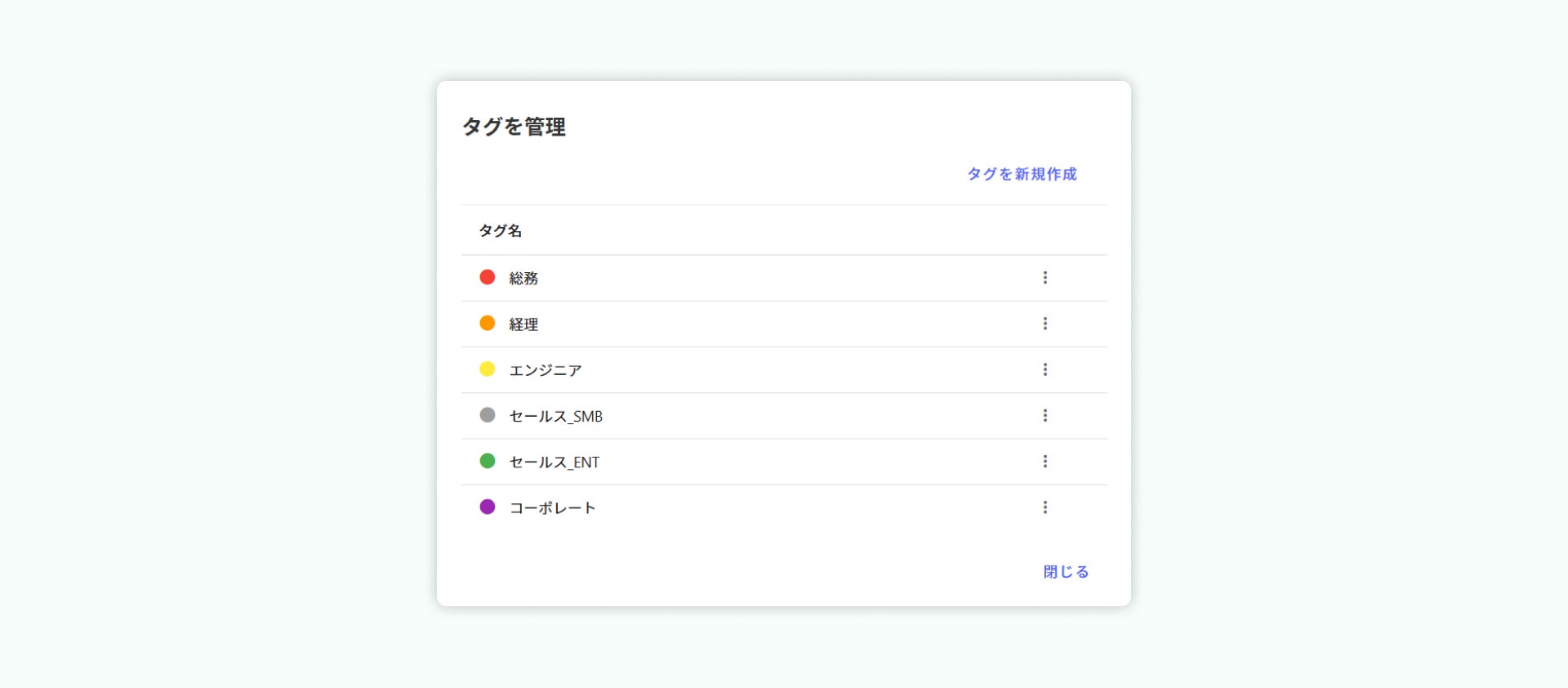Open the more options menu for セールス_SMB
Screen dimensions: 1568x688
coord(1045,416)
